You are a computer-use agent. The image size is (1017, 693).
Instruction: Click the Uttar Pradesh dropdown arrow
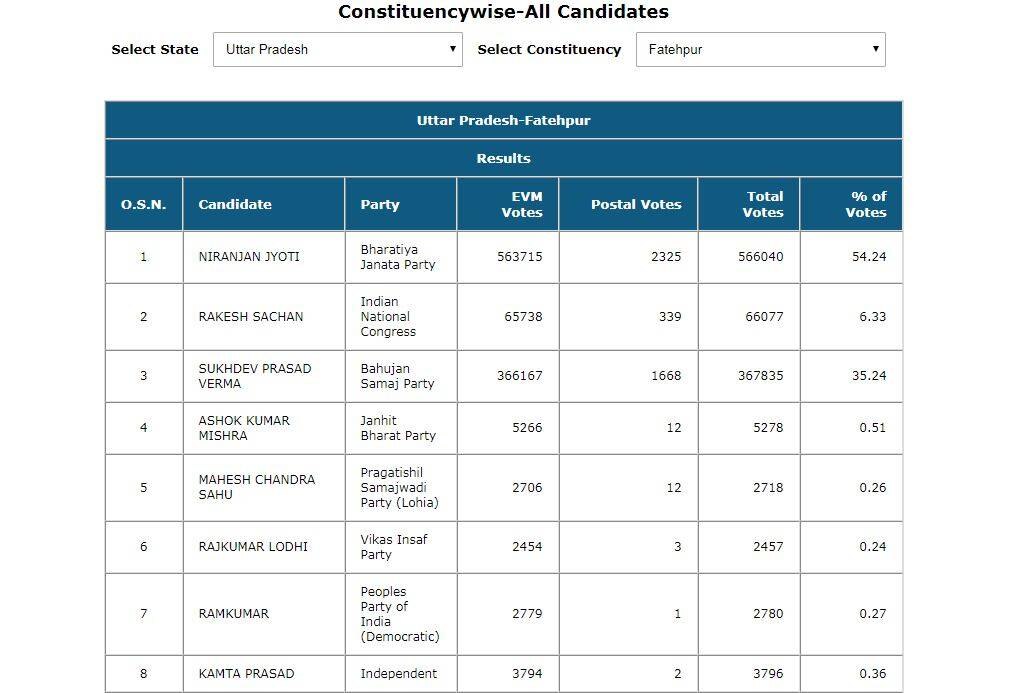coord(452,49)
